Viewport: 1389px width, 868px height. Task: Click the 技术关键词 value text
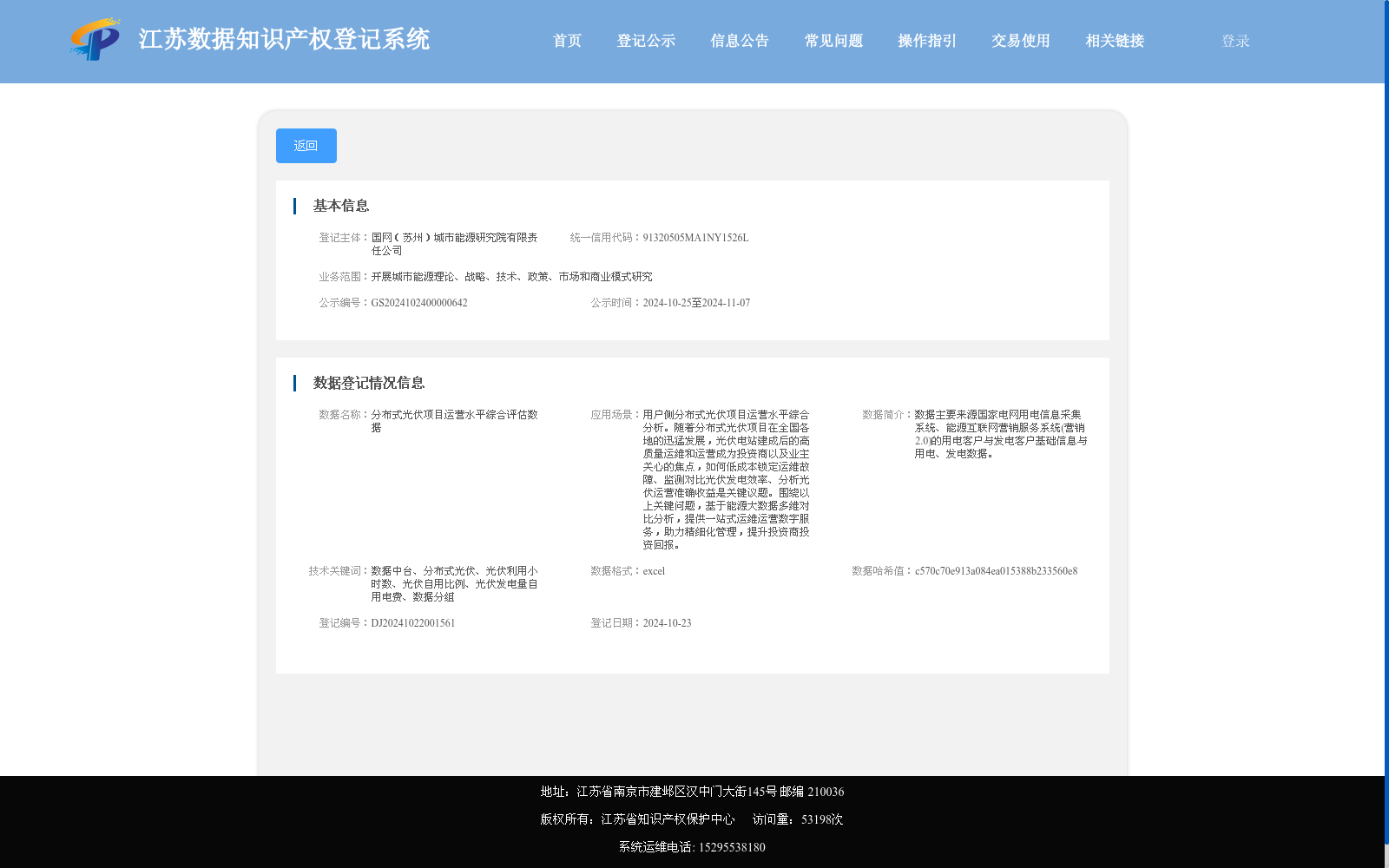point(455,584)
